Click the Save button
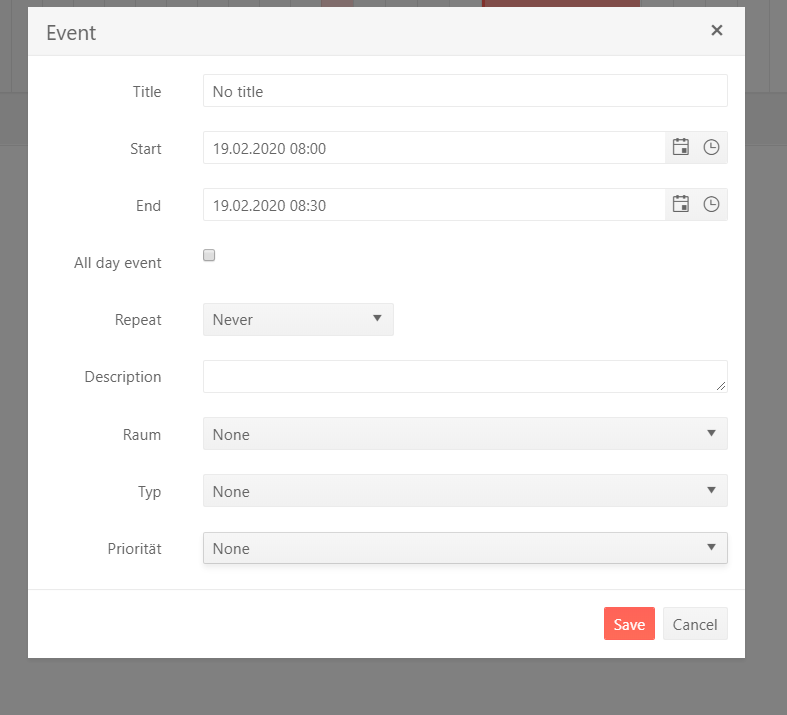The image size is (787, 715). tap(629, 624)
